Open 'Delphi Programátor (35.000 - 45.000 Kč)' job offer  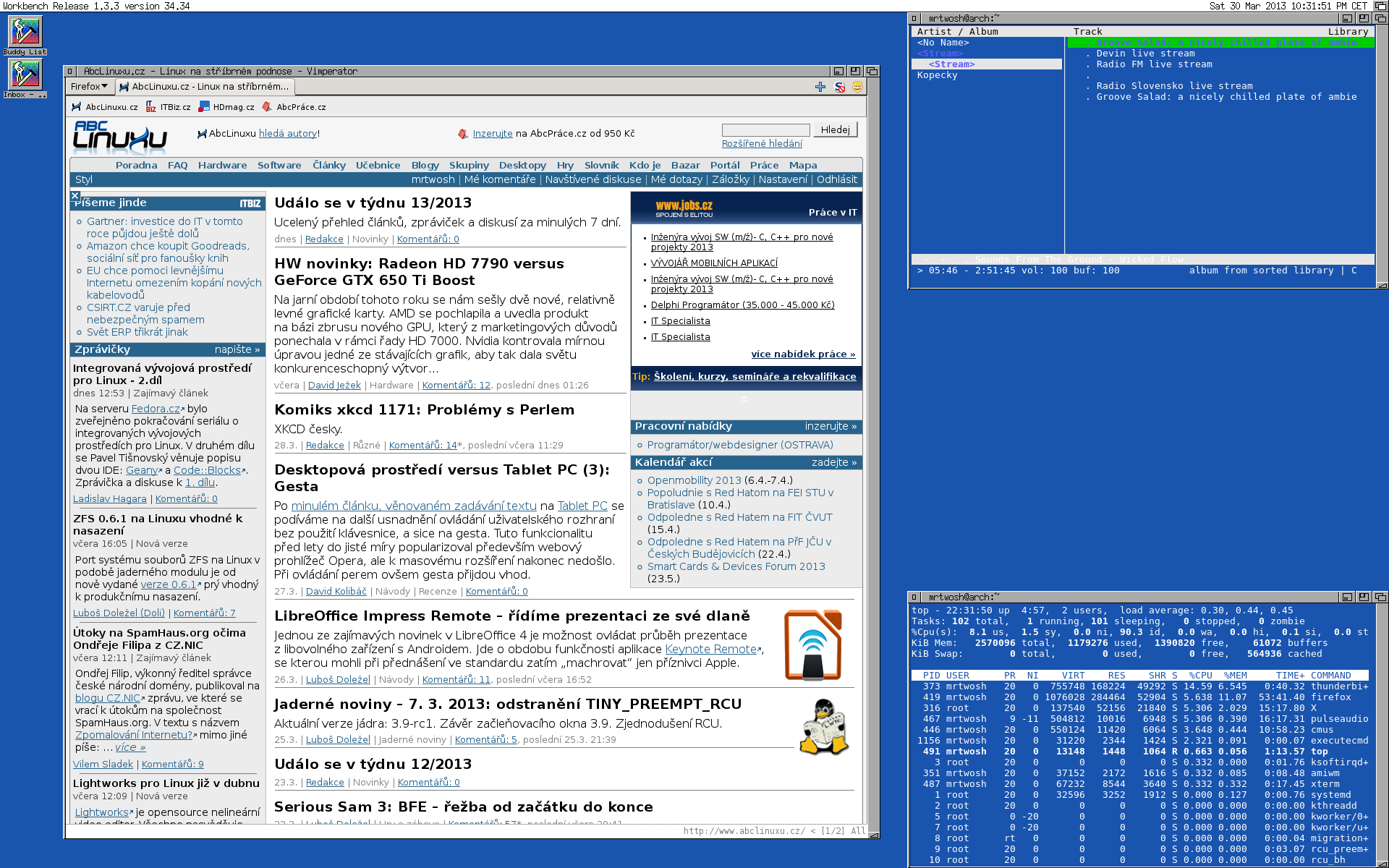click(742, 305)
